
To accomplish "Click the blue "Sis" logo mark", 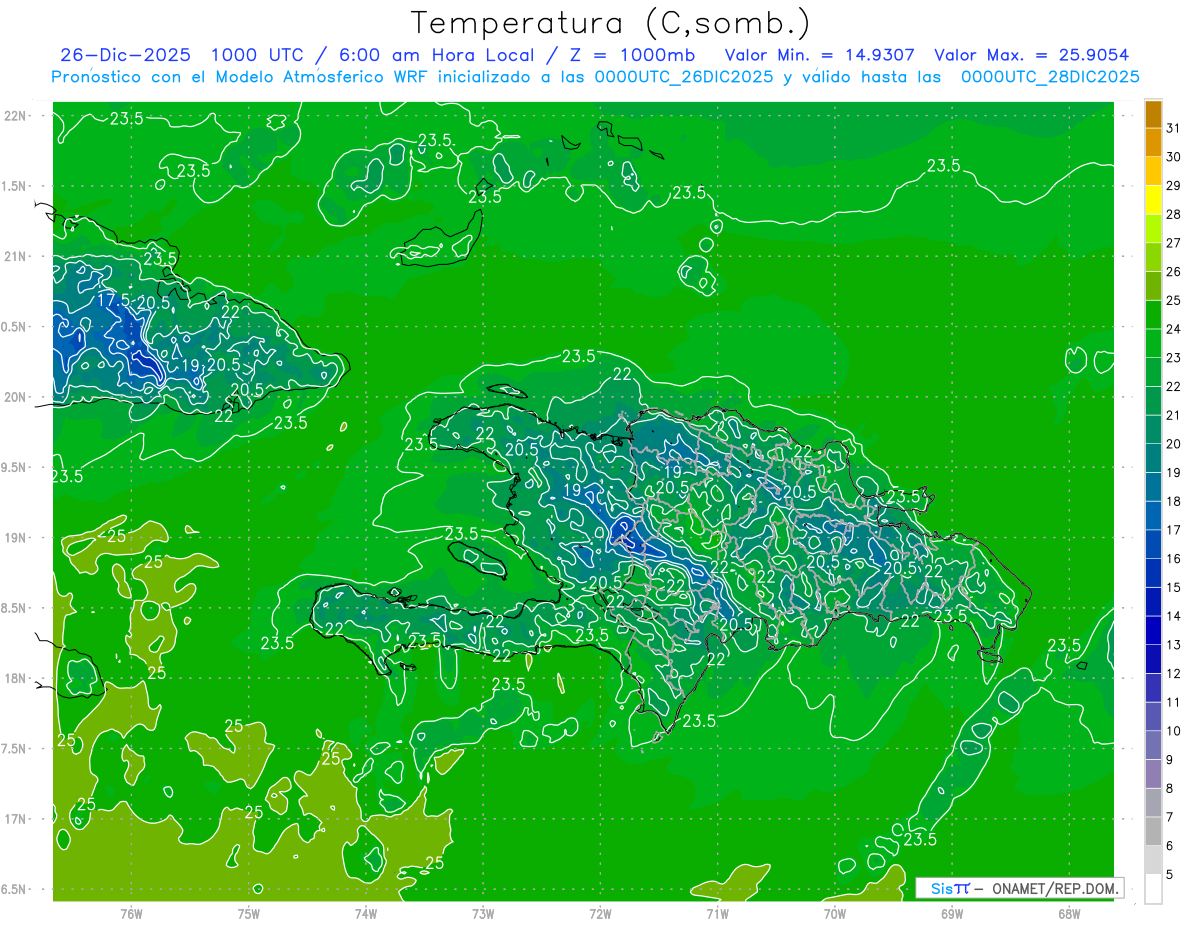I will coord(942,888).
